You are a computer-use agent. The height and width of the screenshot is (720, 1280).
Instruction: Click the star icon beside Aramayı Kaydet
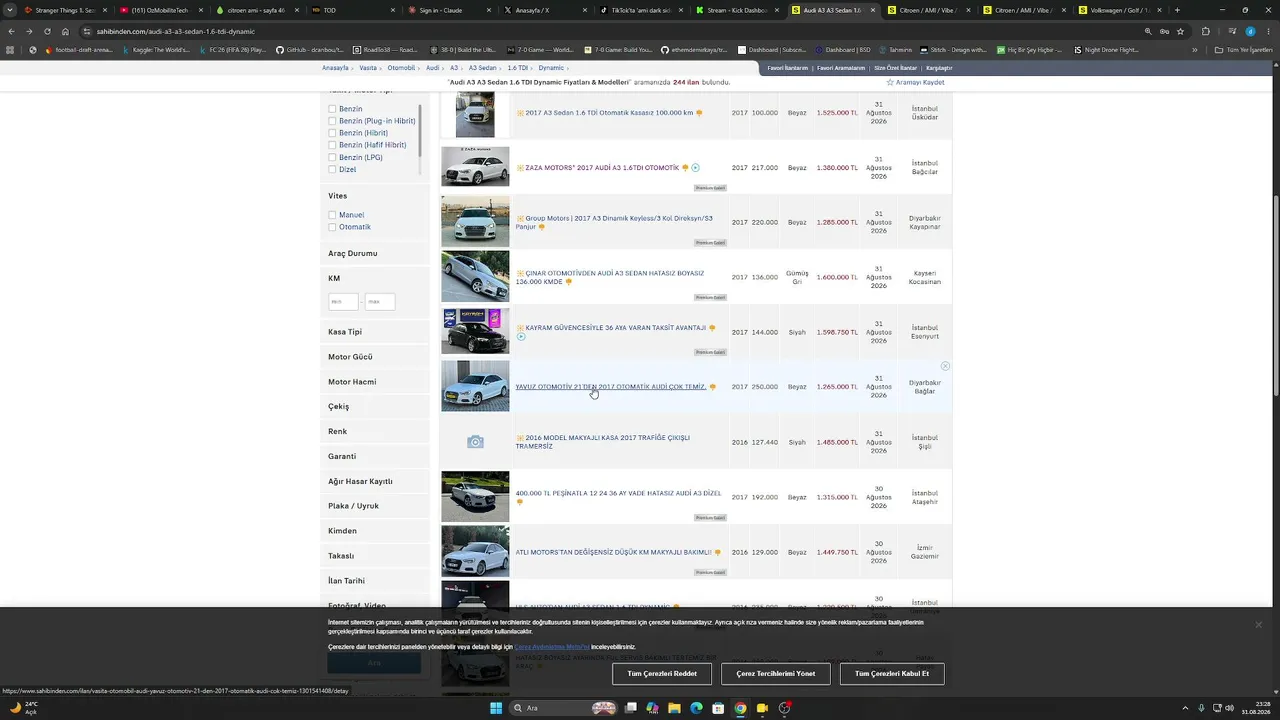pos(890,82)
